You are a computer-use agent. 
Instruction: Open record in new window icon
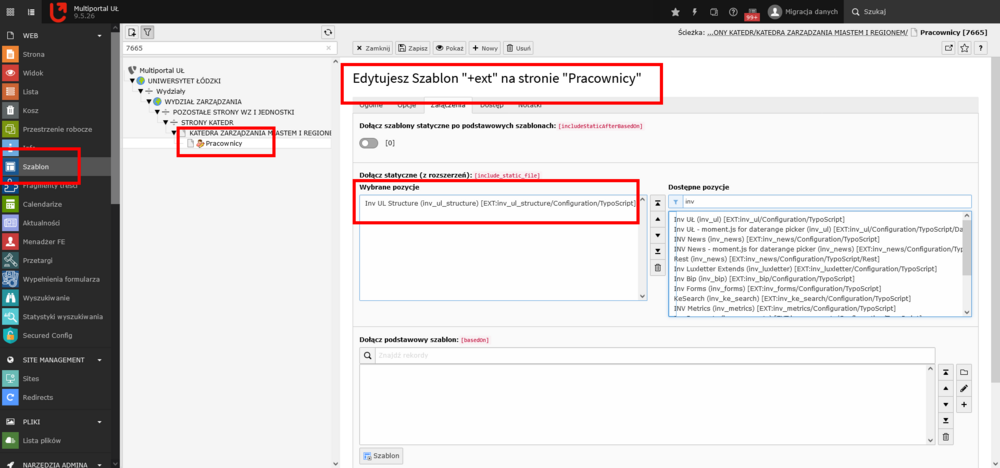[949, 47]
